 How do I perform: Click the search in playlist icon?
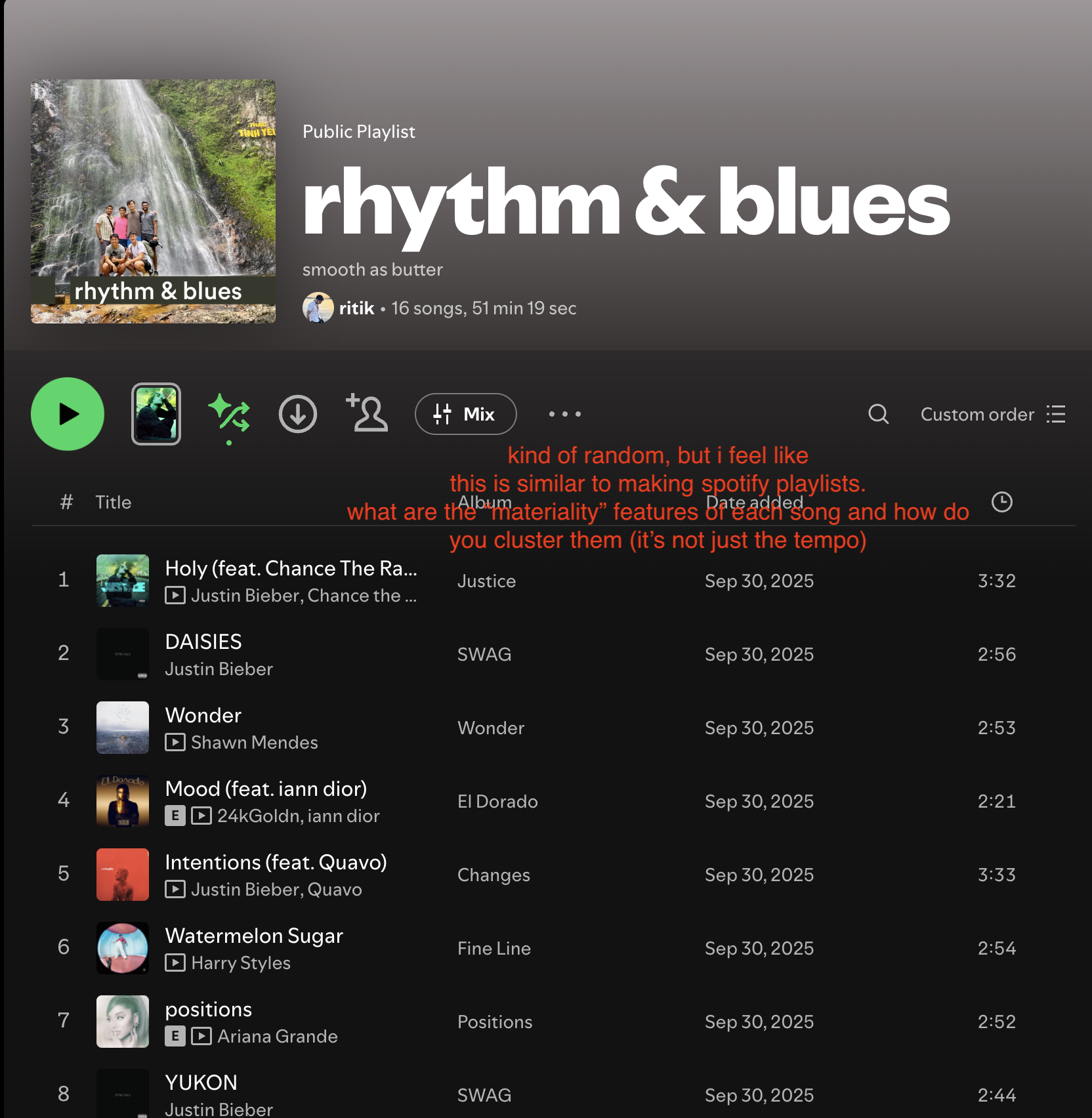click(x=878, y=414)
